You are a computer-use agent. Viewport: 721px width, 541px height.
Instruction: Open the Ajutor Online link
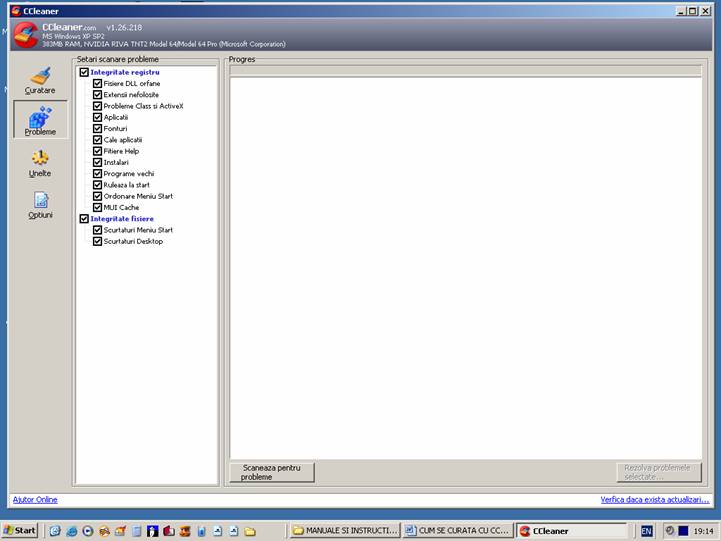tap(35, 499)
